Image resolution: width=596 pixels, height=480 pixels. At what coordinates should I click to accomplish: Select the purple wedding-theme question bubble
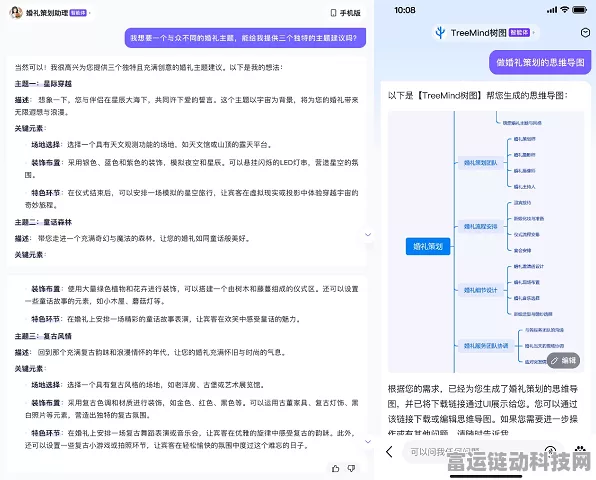pyautogui.click(x=245, y=38)
